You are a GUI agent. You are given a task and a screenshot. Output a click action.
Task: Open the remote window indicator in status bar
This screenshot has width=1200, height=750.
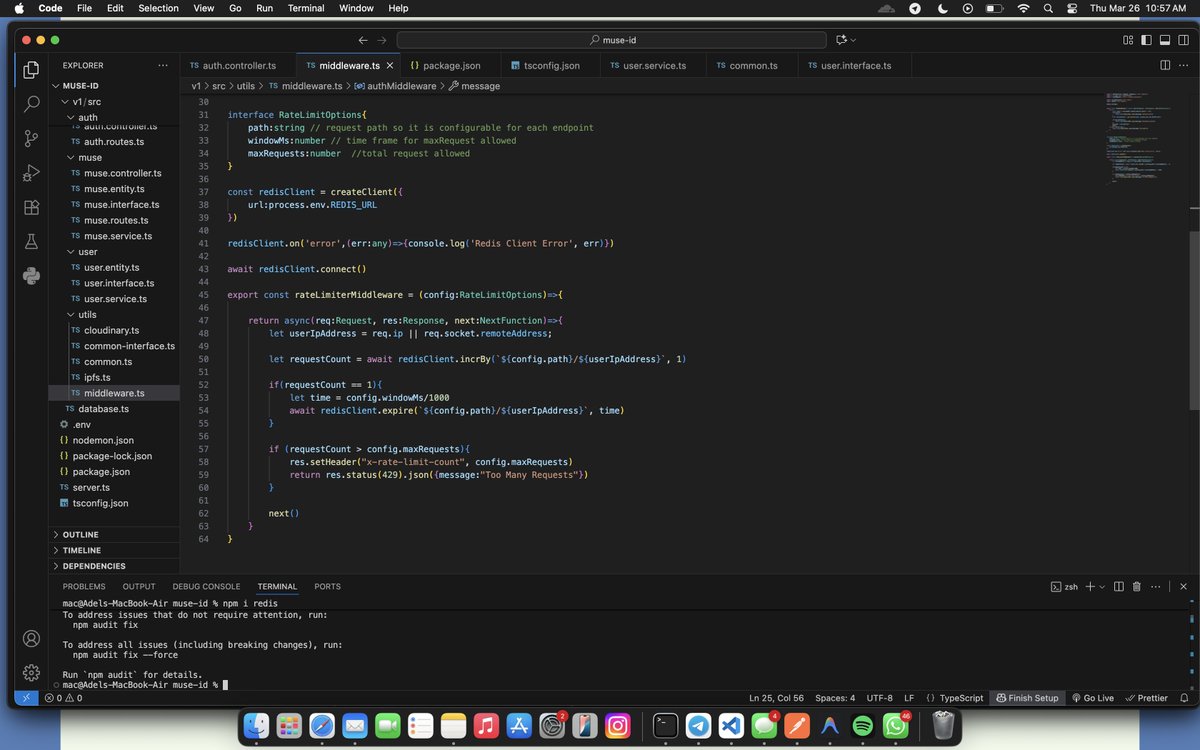tap(27, 698)
